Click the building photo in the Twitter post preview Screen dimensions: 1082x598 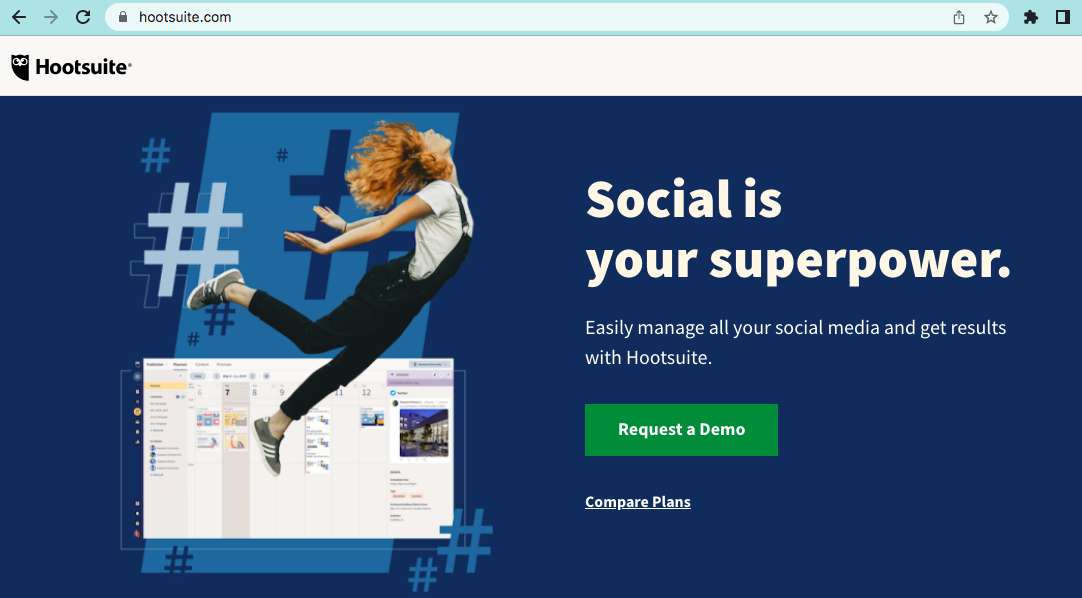[x=424, y=432]
